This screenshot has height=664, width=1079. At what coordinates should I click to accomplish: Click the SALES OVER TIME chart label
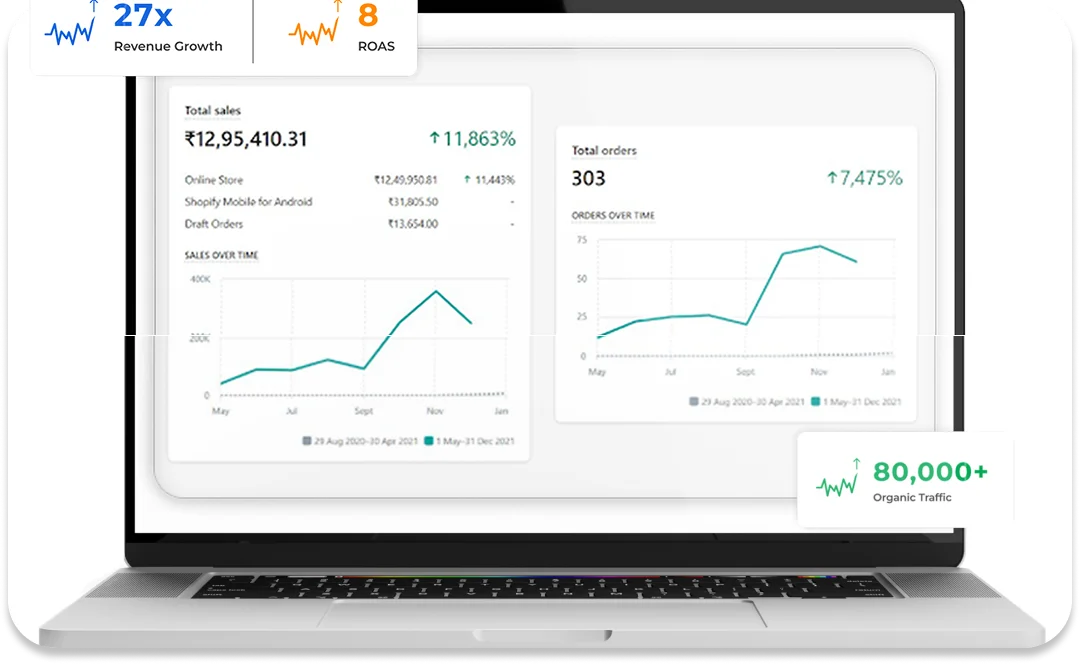coord(221,256)
